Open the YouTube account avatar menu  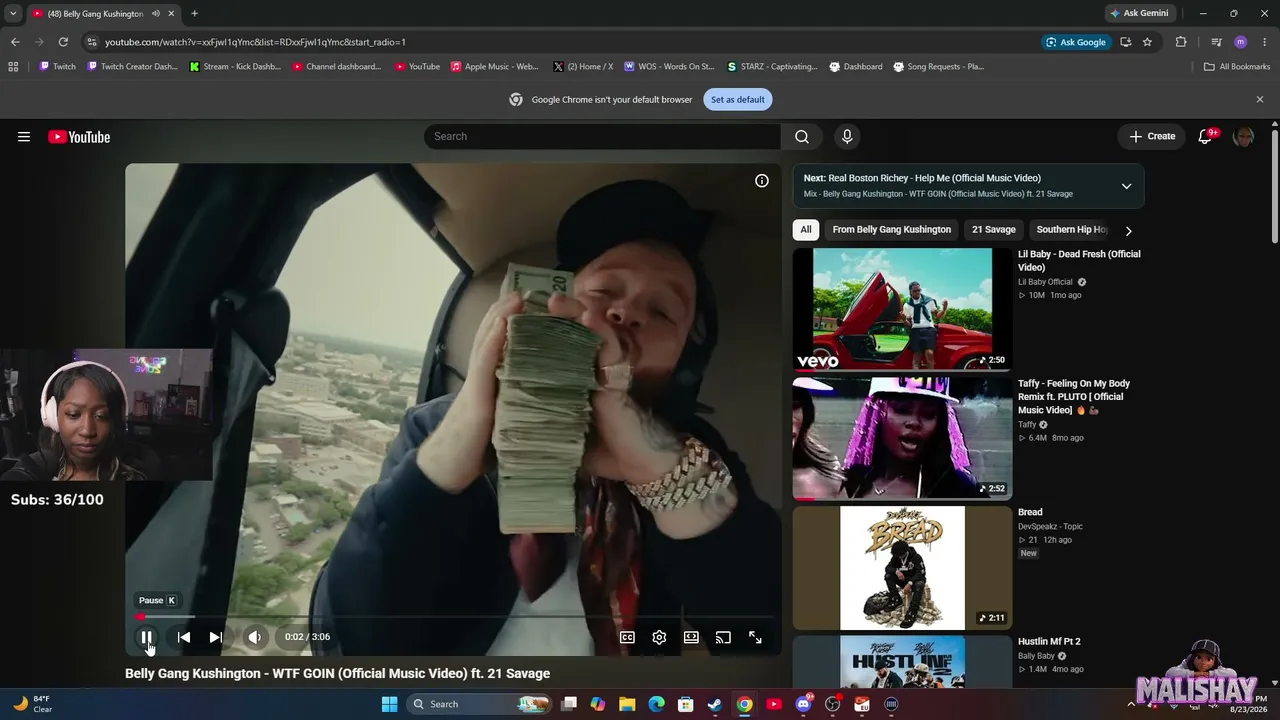coord(1244,136)
